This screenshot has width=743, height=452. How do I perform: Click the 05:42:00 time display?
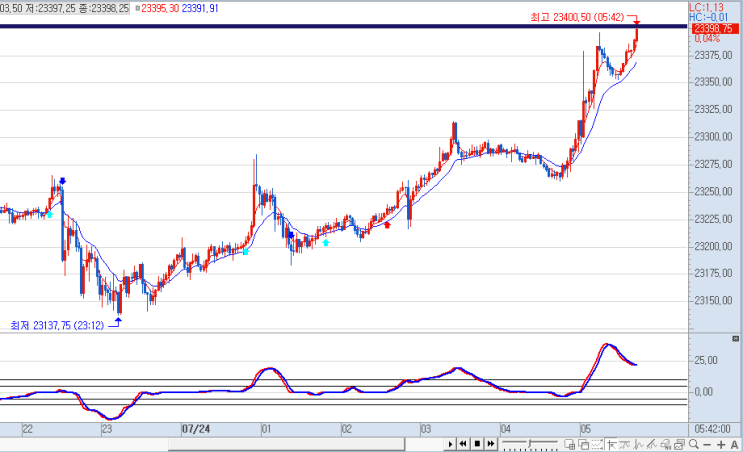[713, 429]
